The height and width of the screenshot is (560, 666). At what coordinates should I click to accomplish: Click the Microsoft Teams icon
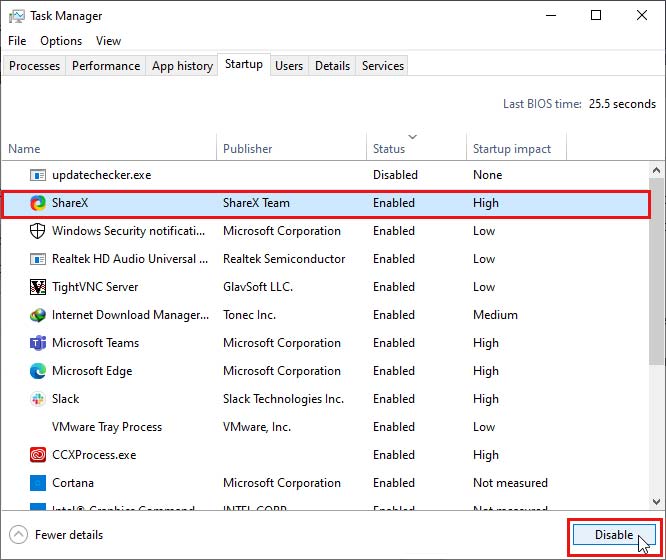click(x=38, y=343)
